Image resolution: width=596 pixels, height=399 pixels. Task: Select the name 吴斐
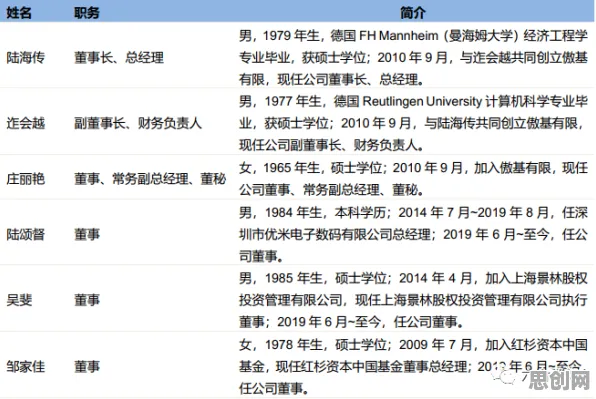pos(19,300)
